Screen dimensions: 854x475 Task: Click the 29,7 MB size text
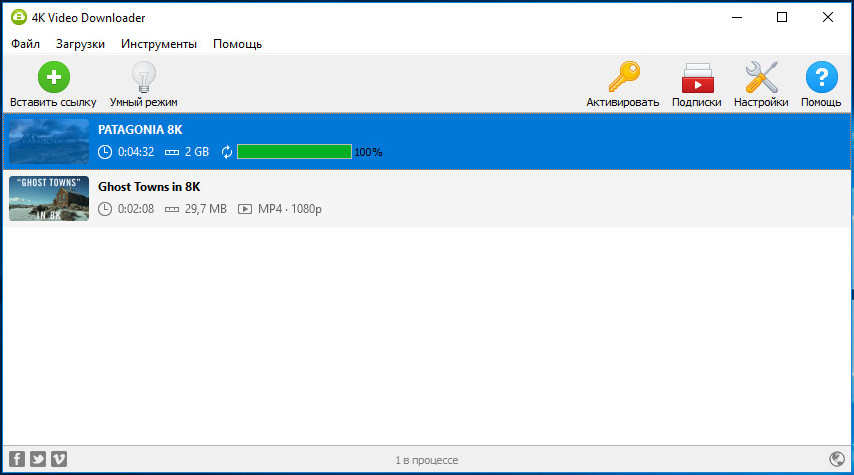(205, 209)
